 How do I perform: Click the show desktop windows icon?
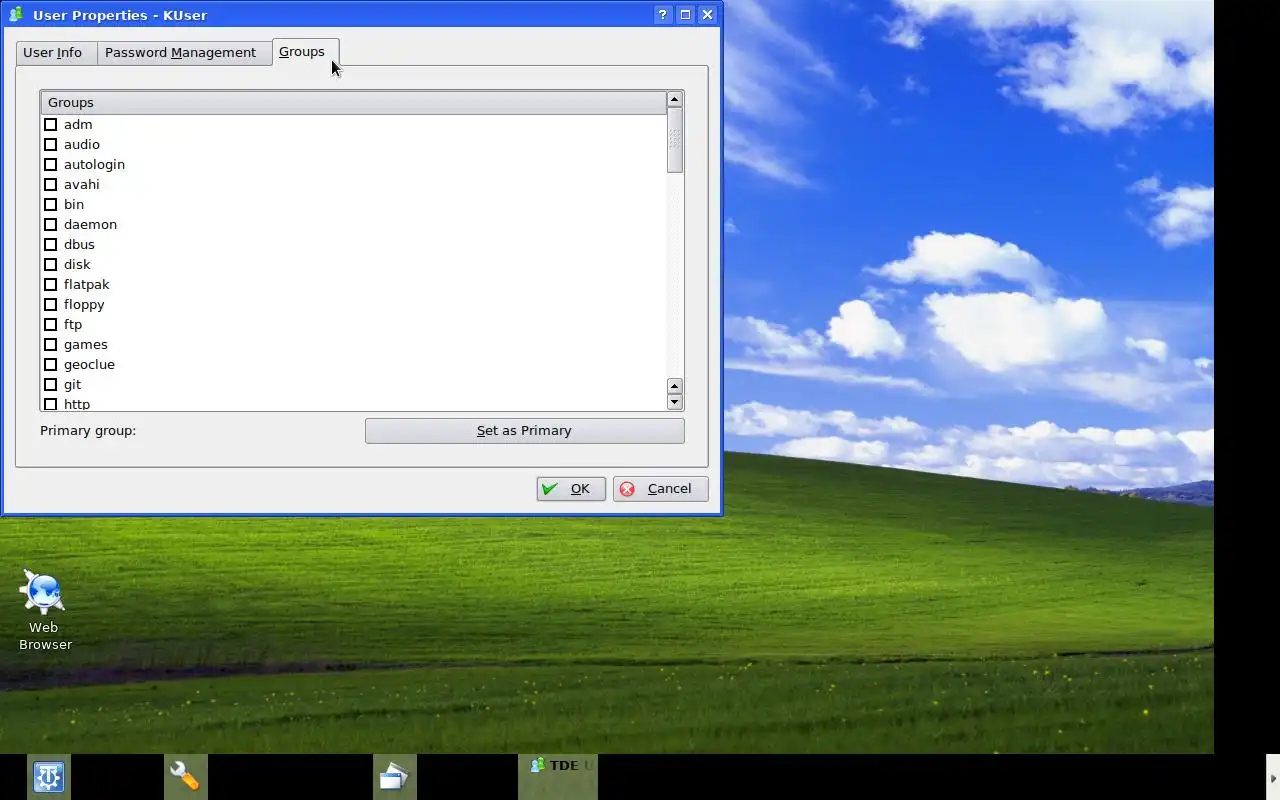[x=394, y=777]
